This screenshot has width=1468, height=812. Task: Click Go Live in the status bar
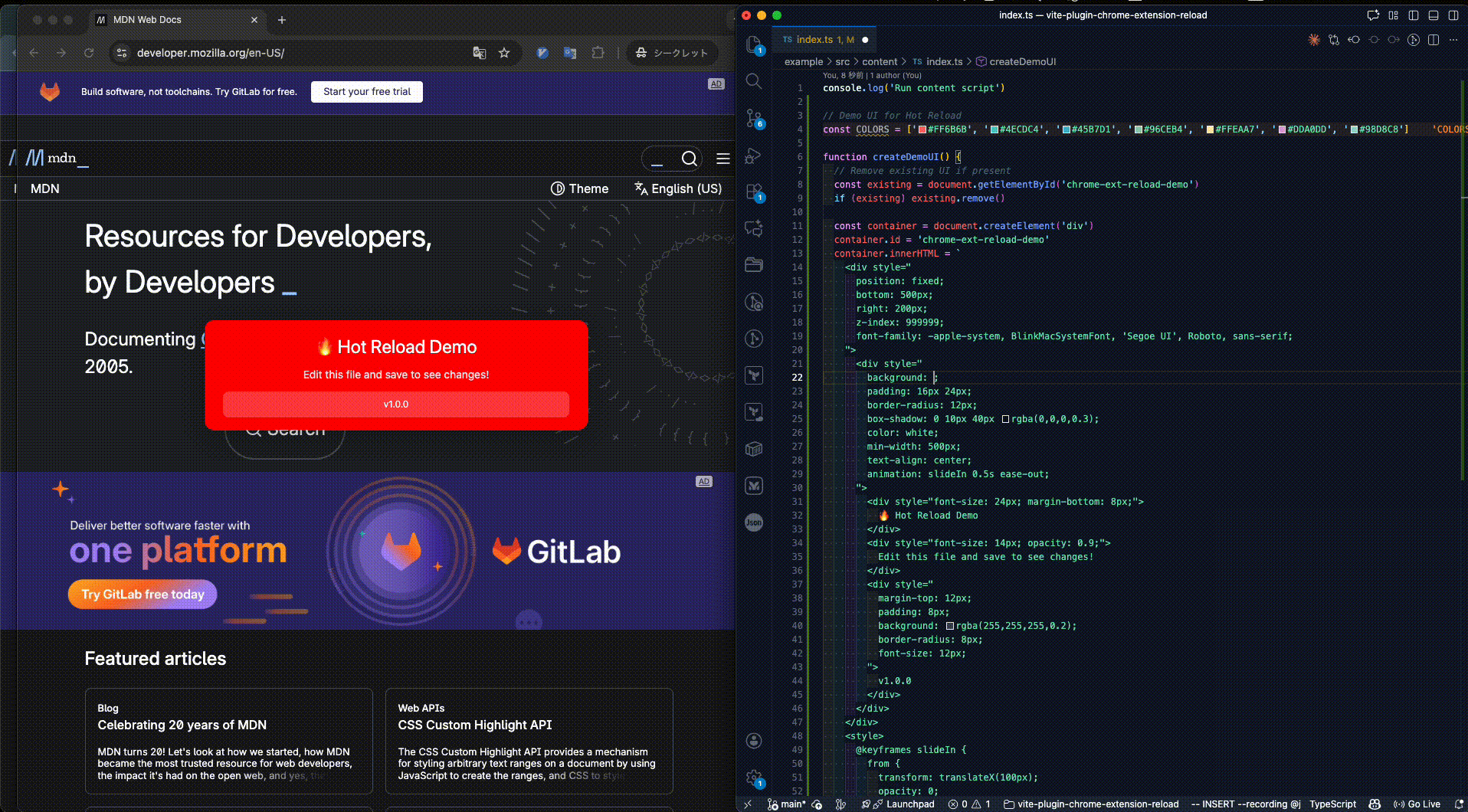(1417, 804)
